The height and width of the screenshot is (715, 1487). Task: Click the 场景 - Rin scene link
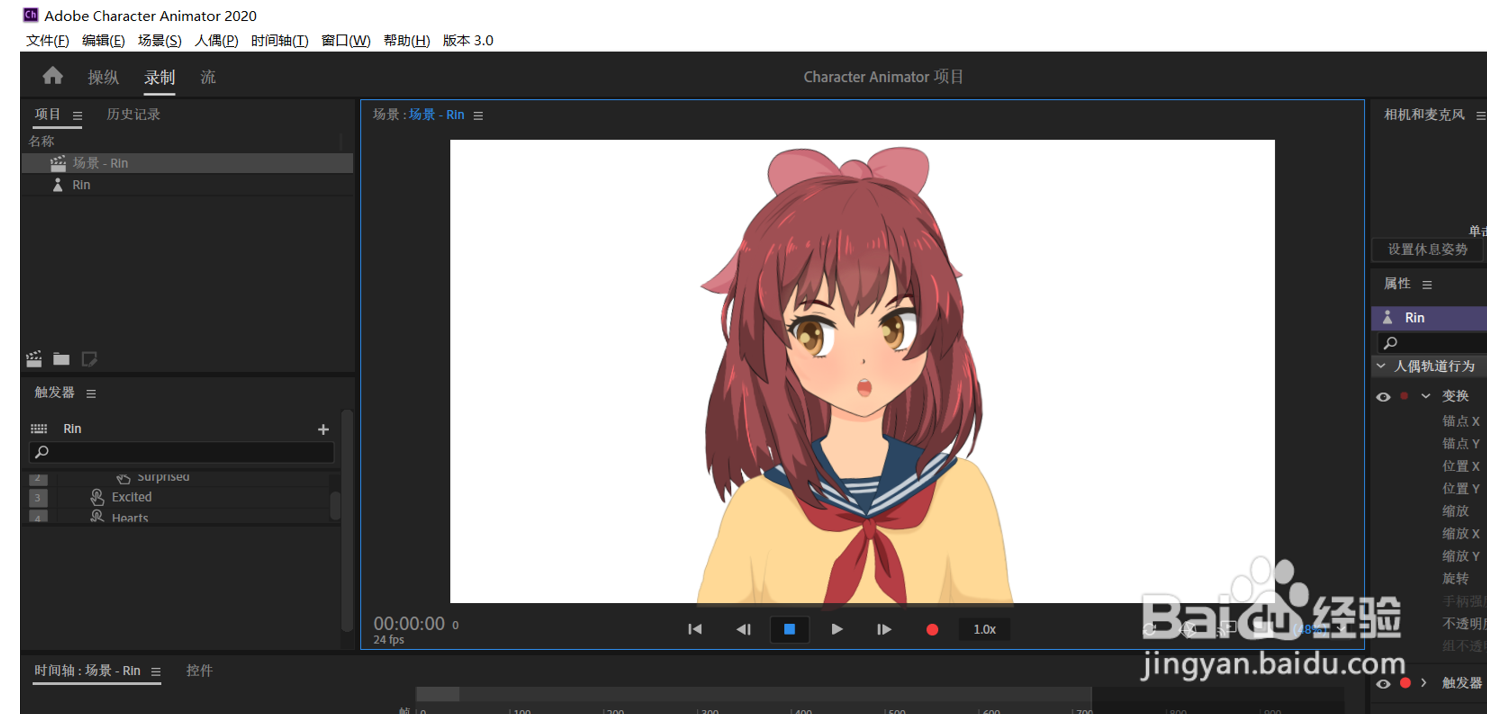[x=436, y=115]
